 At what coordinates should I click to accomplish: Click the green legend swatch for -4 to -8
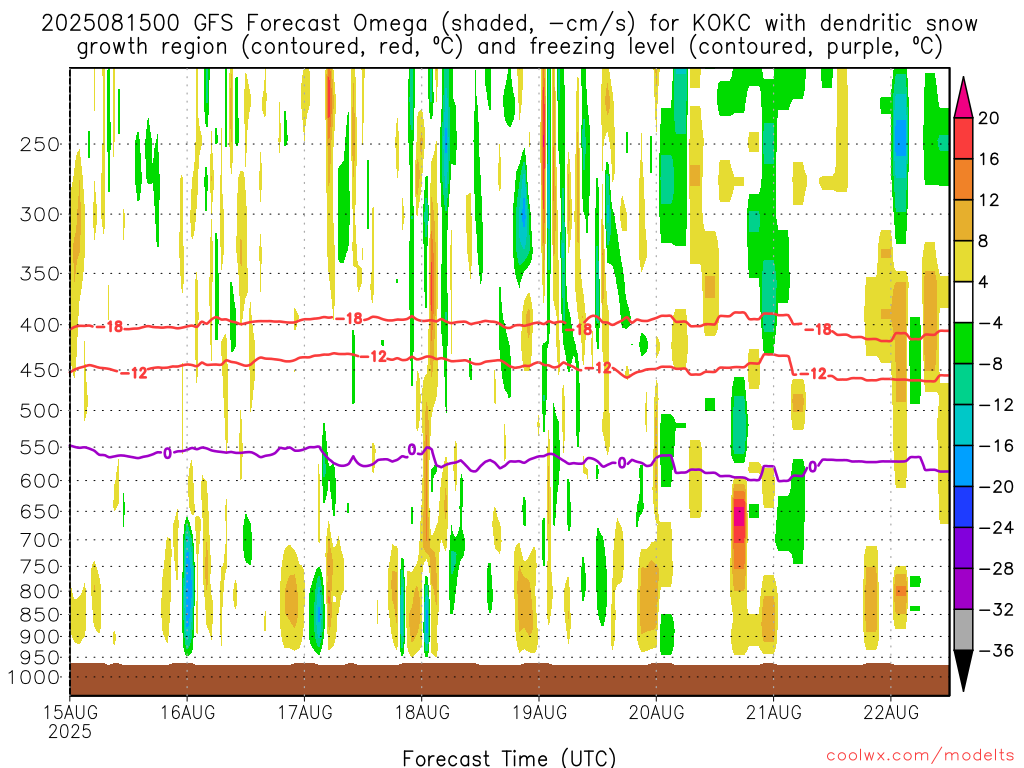pos(963,343)
